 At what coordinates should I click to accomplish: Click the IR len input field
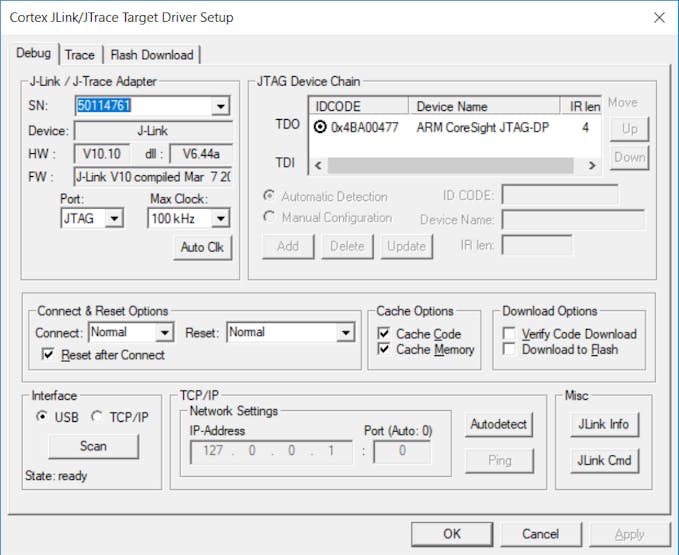coord(537,245)
